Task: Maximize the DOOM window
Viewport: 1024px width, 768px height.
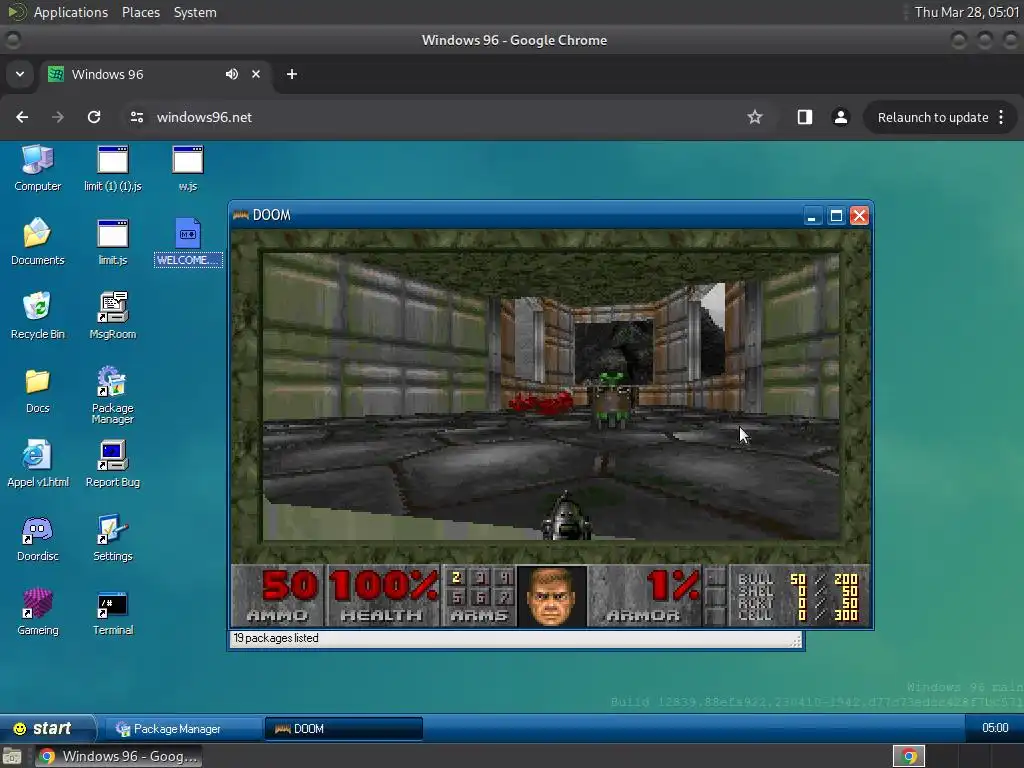Action: (836, 216)
